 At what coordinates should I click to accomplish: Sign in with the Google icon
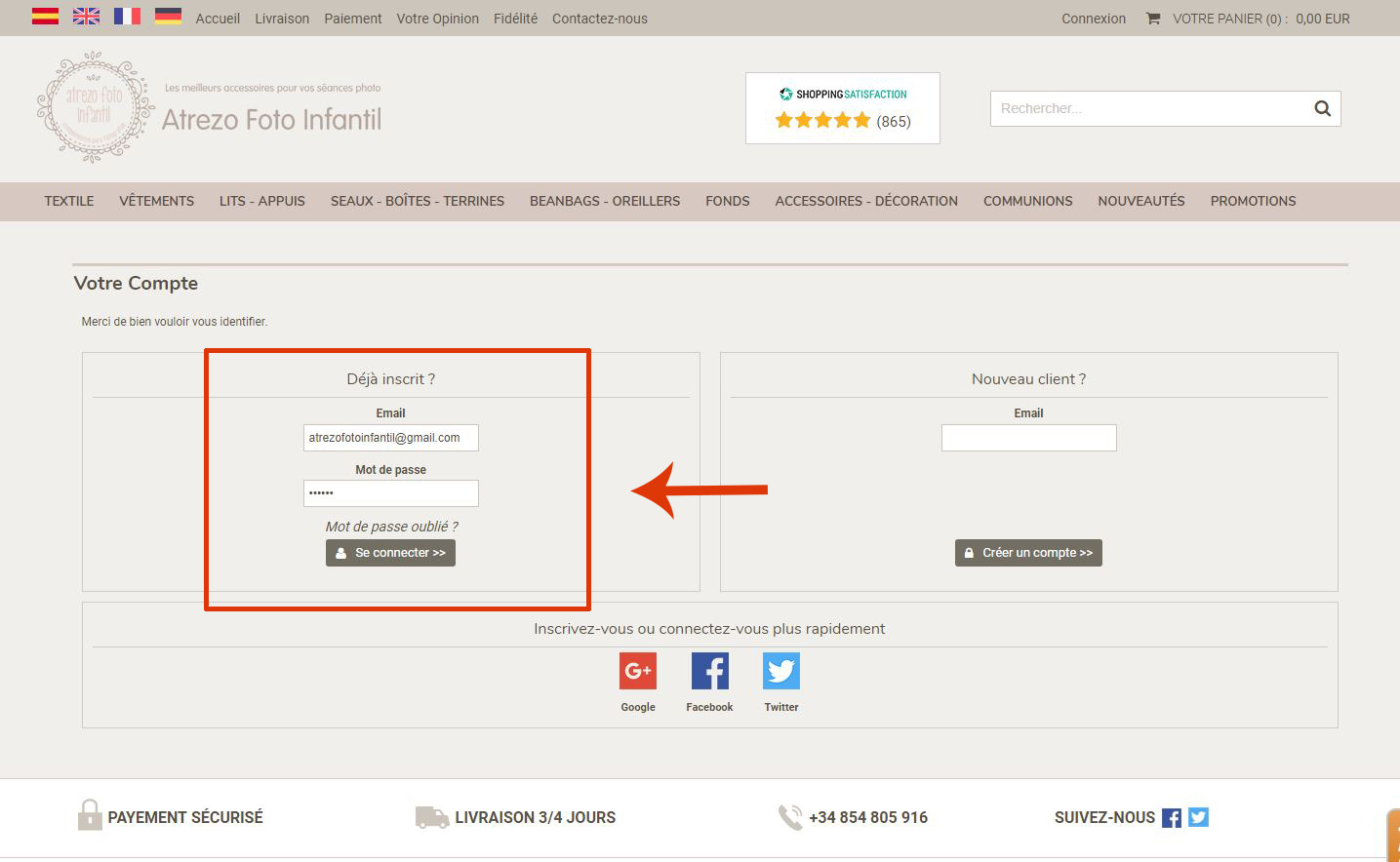click(x=638, y=671)
